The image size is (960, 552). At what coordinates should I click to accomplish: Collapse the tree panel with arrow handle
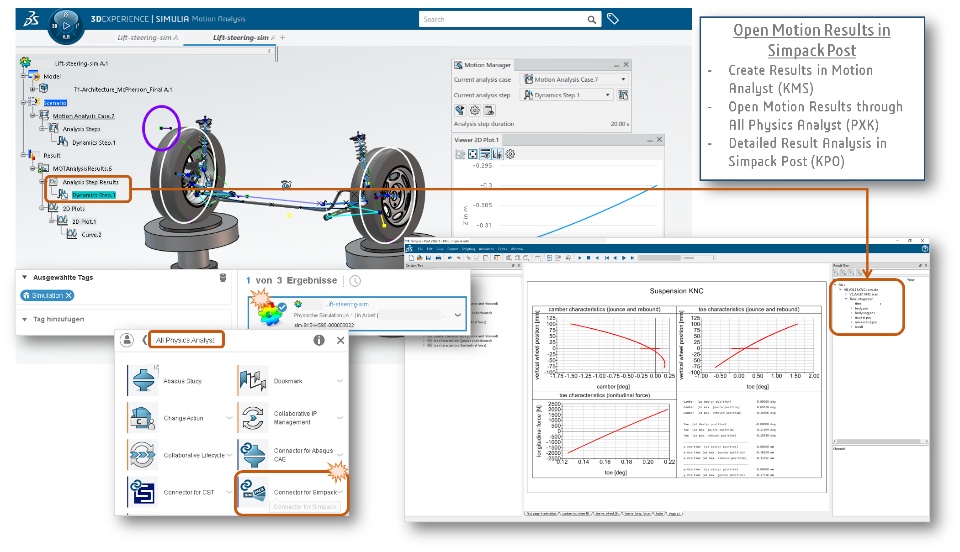click(x=269, y=51)
